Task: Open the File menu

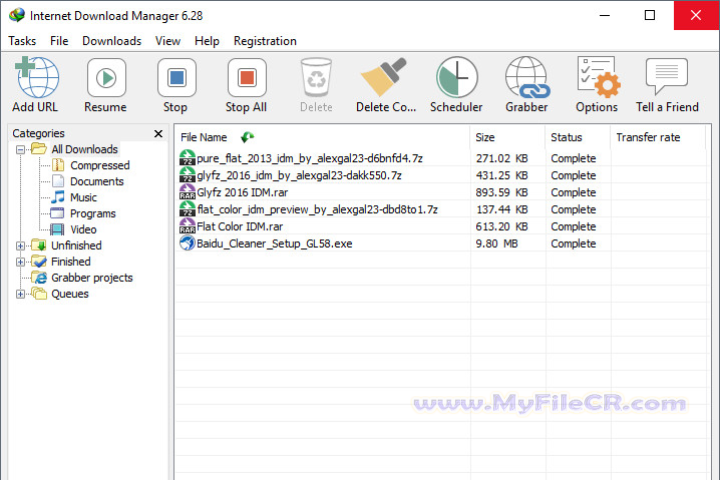Action: [x=59, y=41]
